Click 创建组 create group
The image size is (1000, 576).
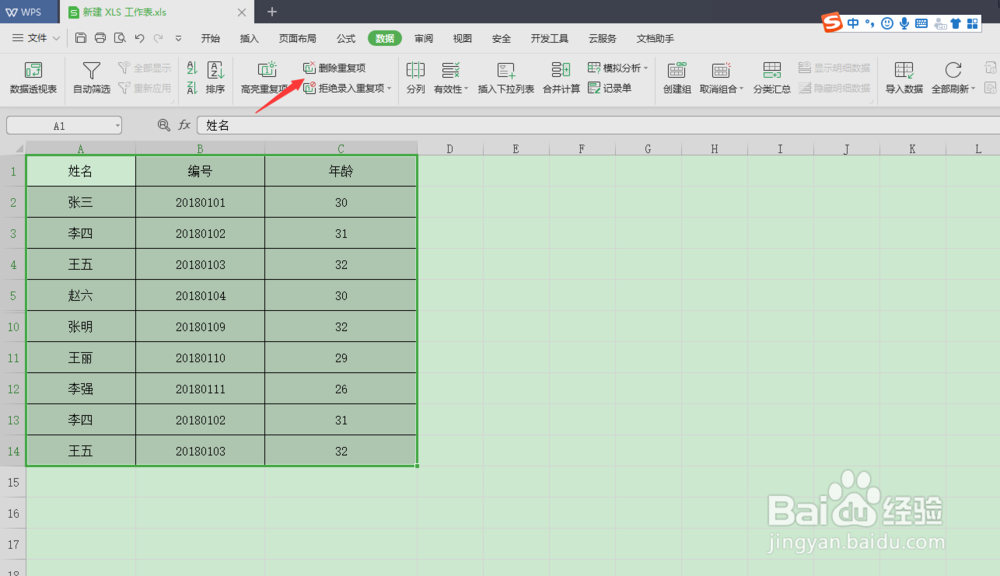pyautogui.click(x=677, y=80)
